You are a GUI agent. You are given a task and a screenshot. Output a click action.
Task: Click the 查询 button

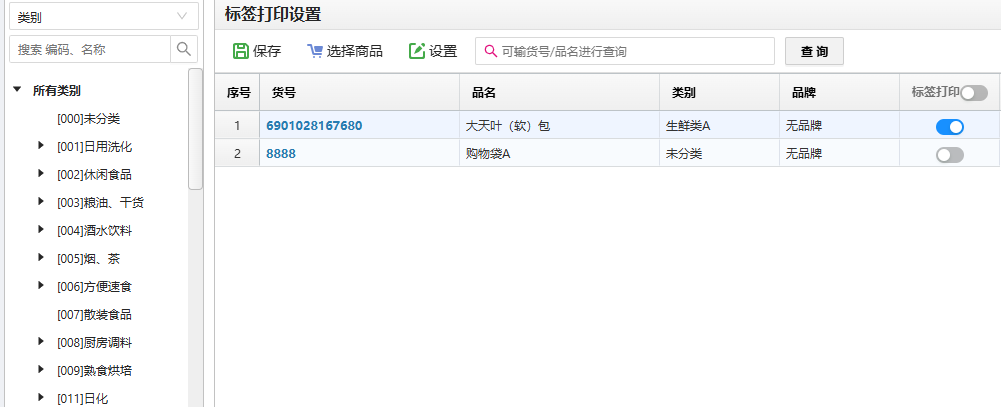click(815, 51)
